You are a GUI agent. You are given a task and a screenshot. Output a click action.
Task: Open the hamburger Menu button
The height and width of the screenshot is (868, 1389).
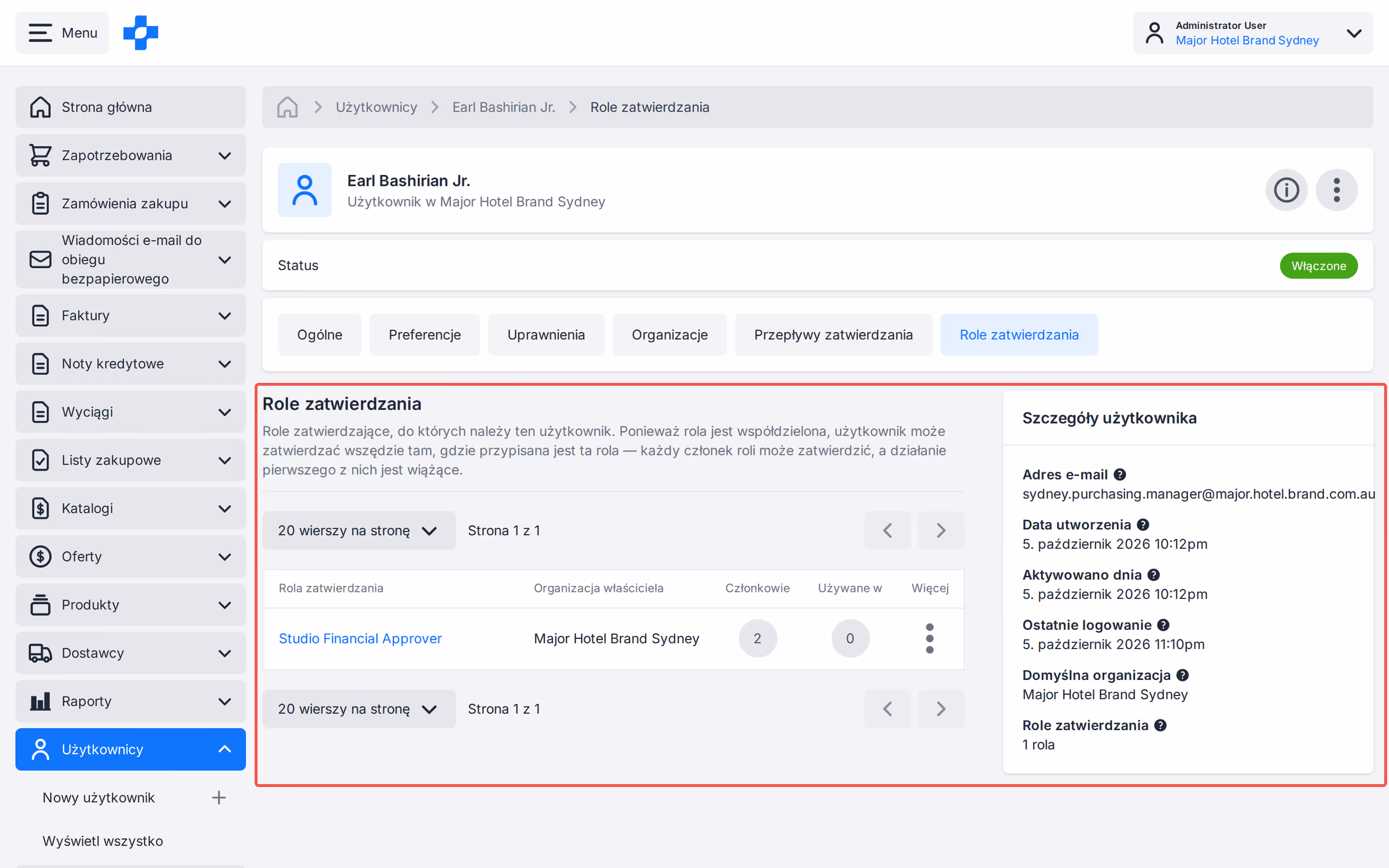point(62,33)
